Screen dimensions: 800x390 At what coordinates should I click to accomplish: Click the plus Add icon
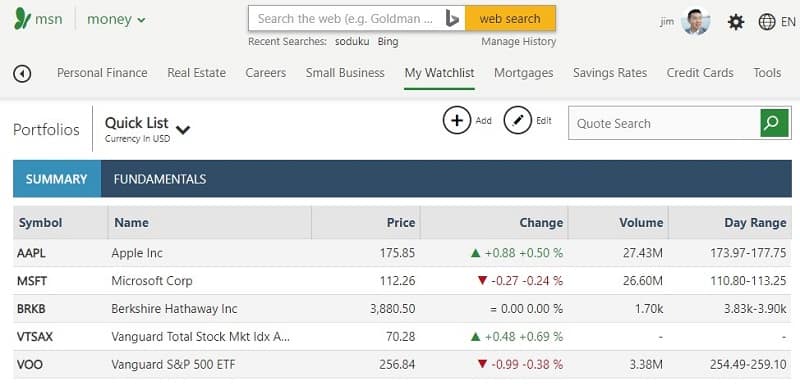tap(457, 120)
